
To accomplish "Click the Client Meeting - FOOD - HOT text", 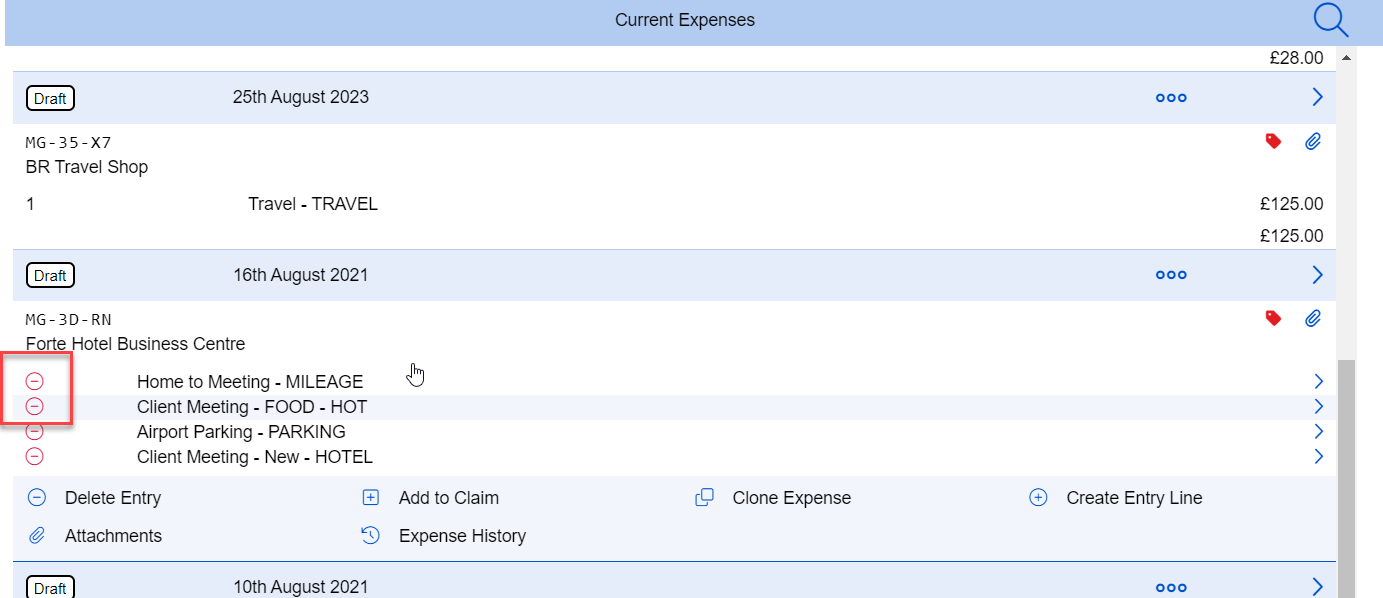I will [x=252, y=407].
